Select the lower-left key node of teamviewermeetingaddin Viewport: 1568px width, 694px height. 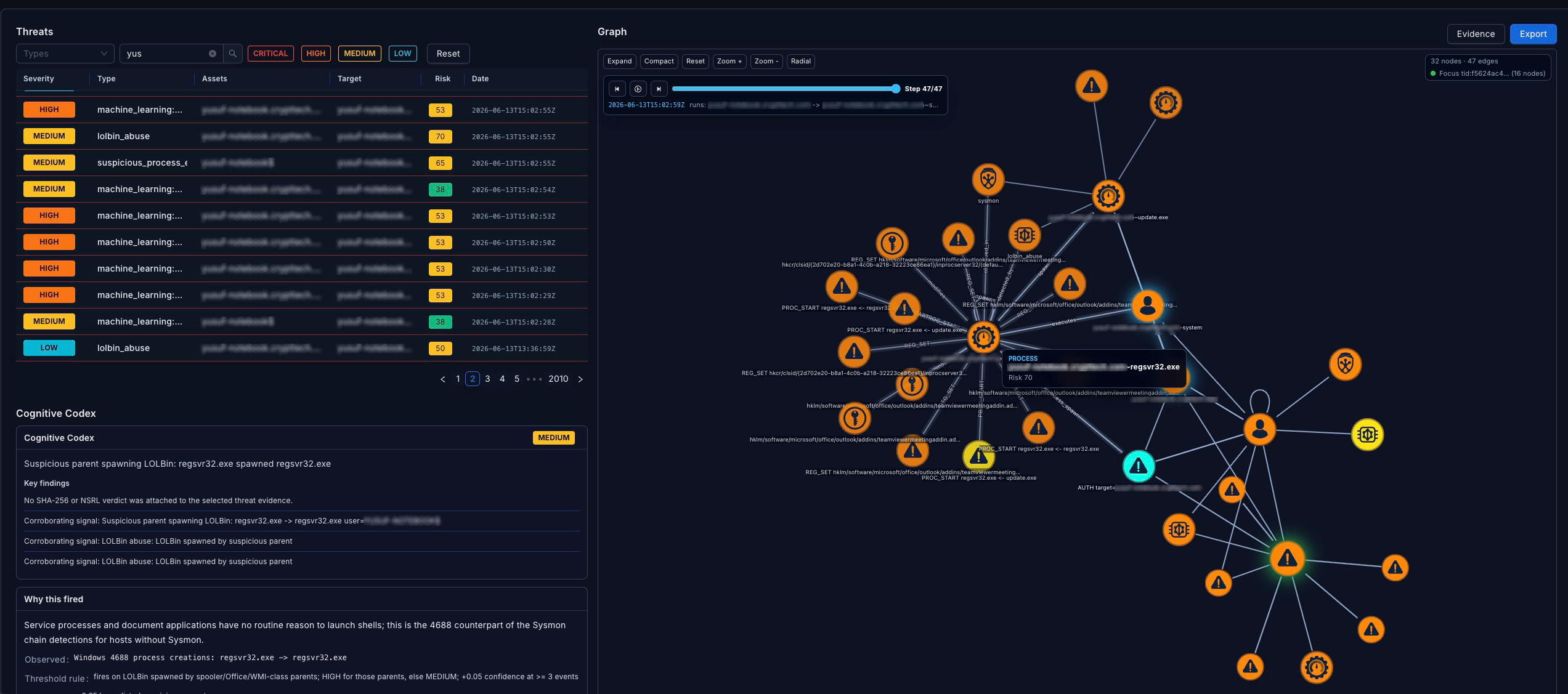click(855, 419)
